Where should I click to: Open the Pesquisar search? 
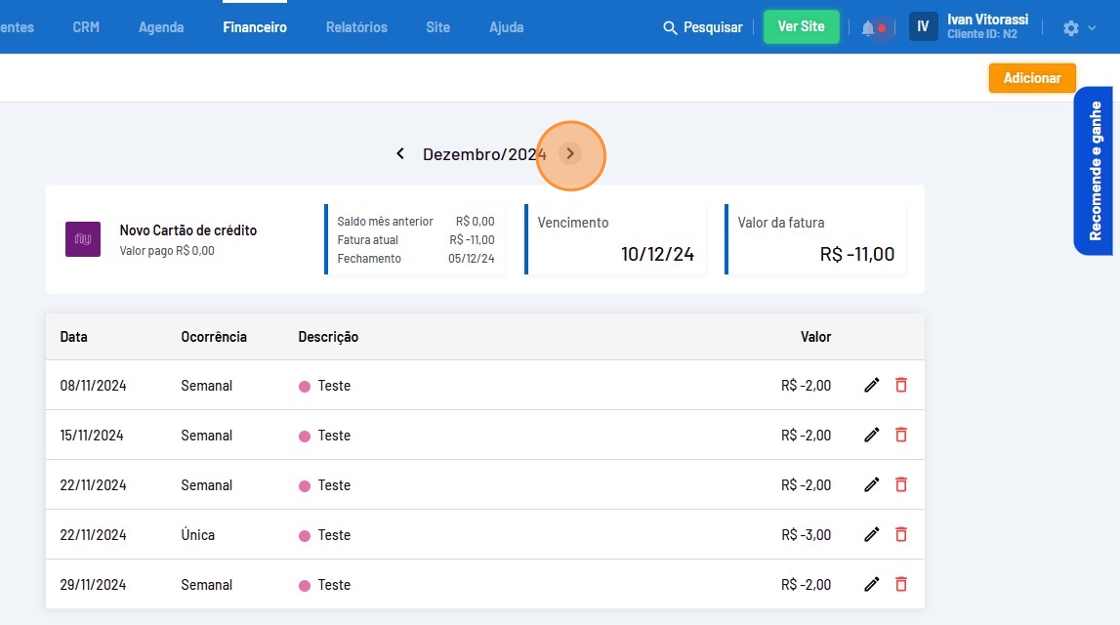click(703, 28)
